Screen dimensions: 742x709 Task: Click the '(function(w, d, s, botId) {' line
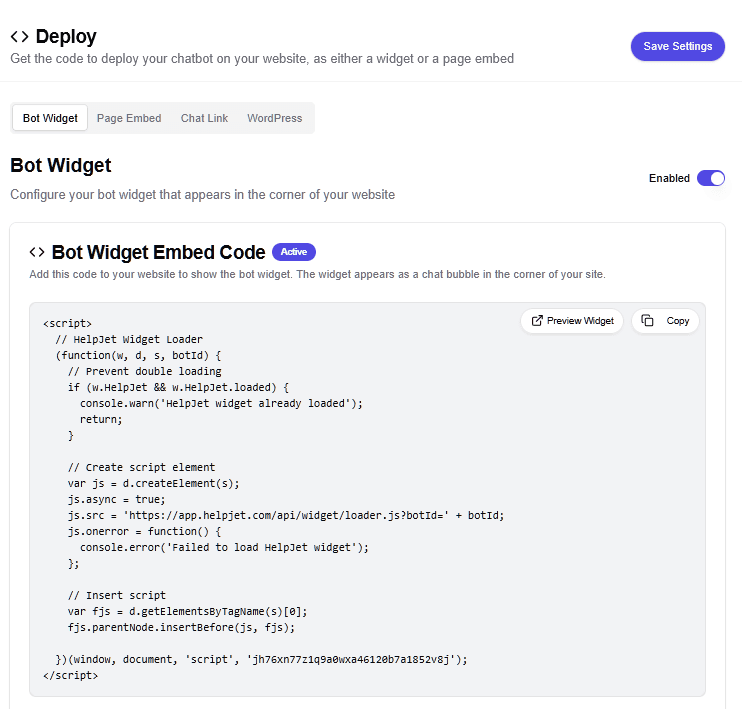[x=138, y=355]
